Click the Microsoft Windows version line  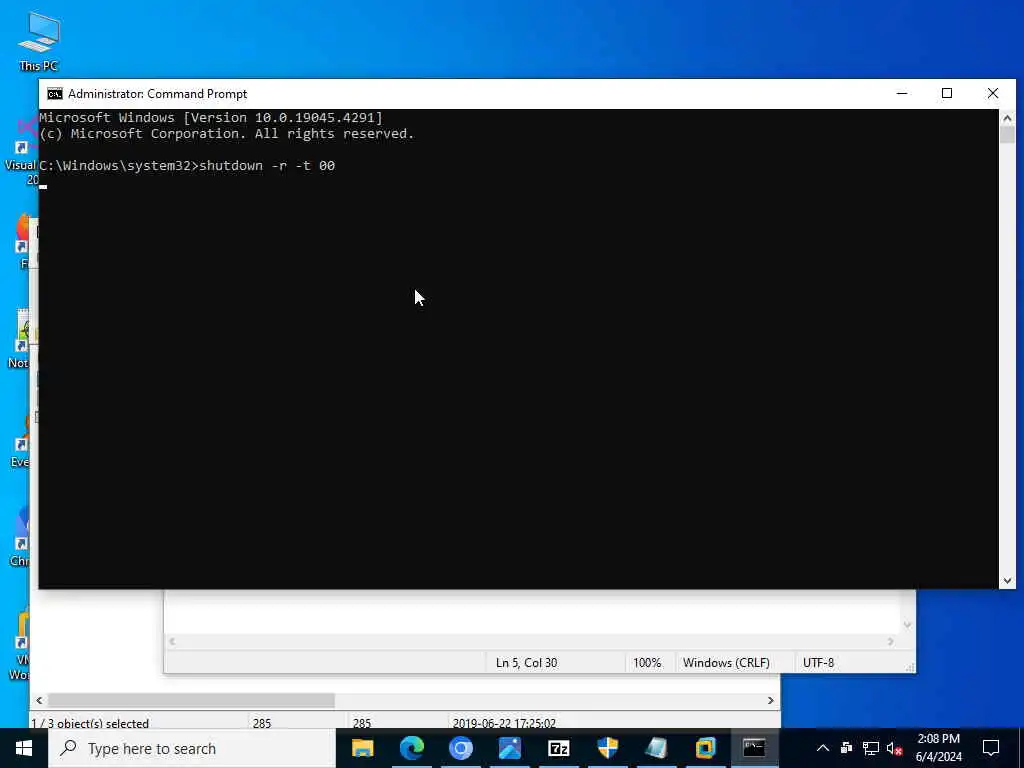pyautogui.click(x=211, y=118)
